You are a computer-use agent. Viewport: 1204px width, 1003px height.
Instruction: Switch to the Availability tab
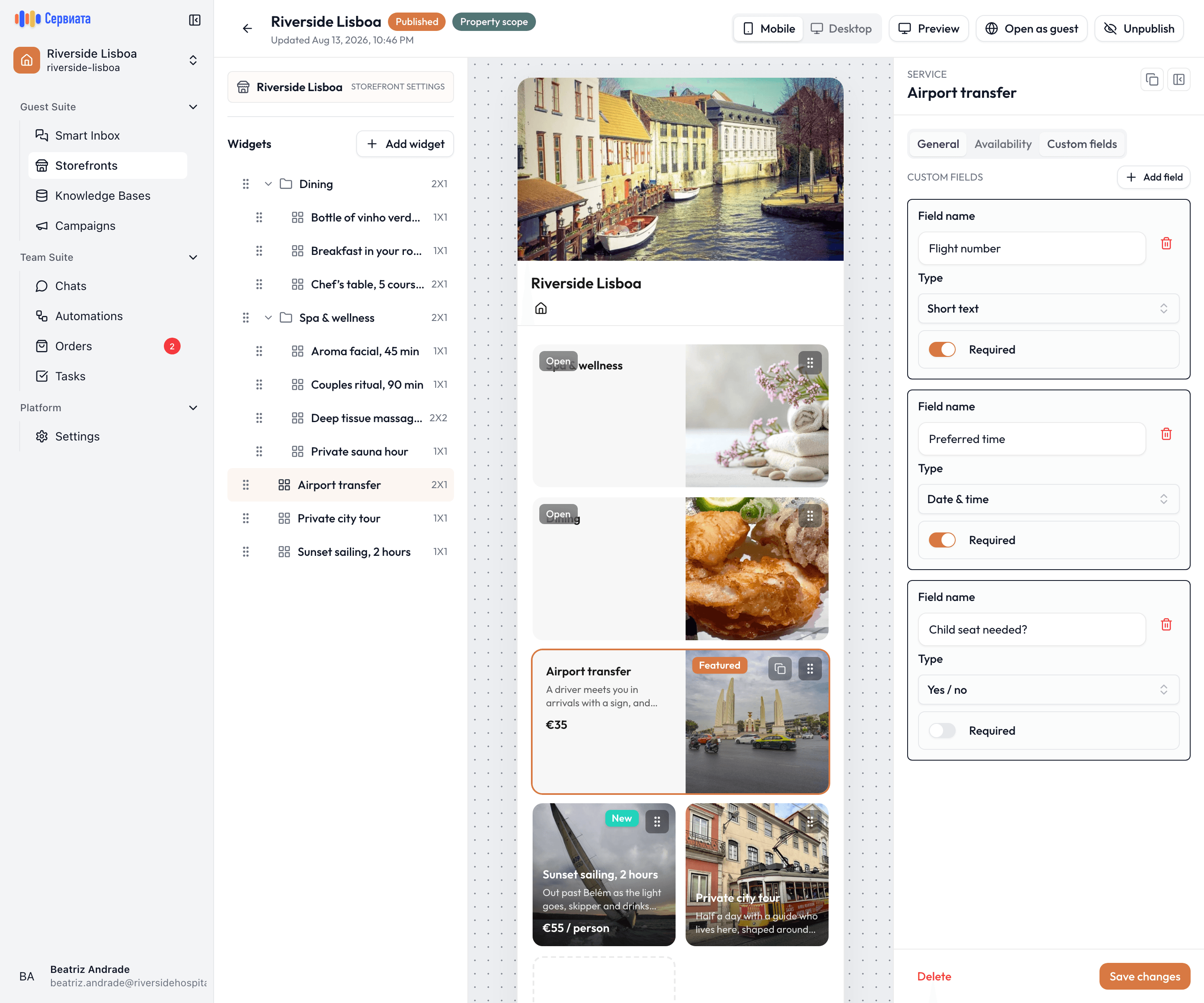(x=1003, y=144)
